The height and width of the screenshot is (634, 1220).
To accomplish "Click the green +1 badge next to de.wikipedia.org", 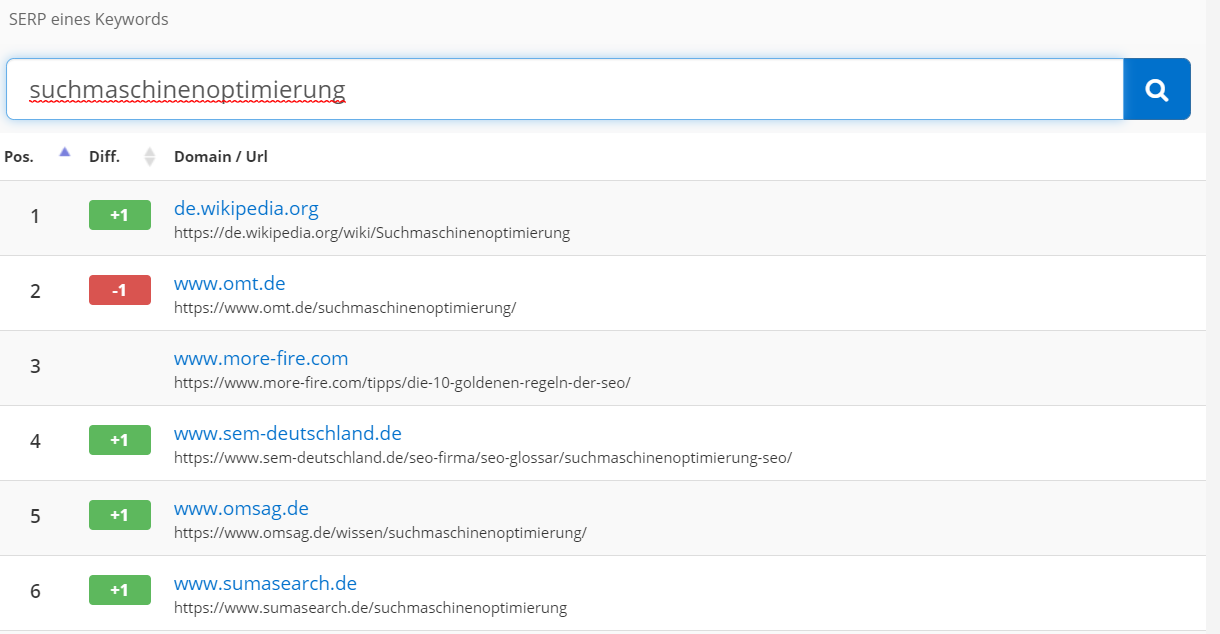I will 120,214.
